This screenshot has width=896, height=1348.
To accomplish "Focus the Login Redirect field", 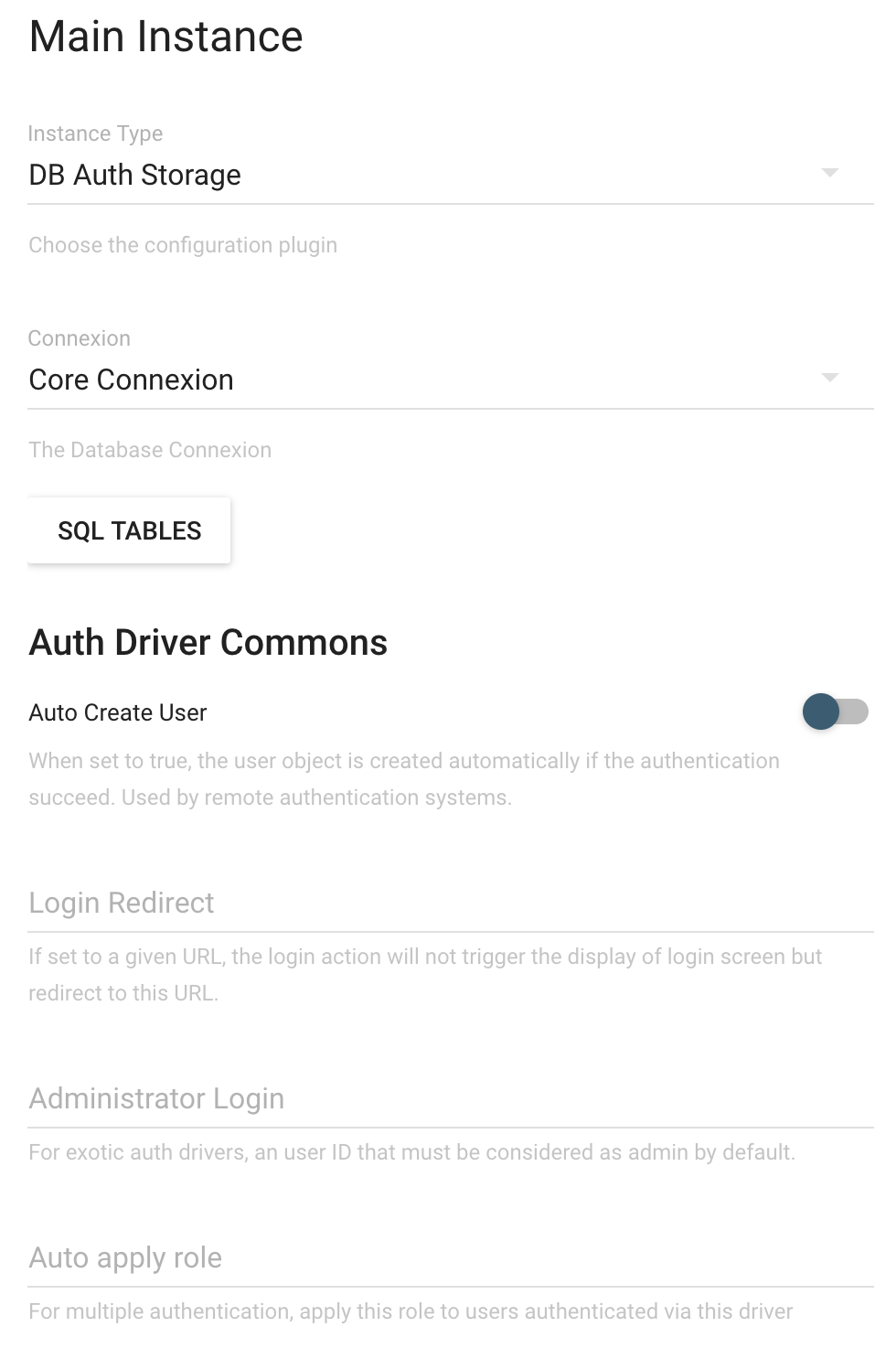I will [x=451, y=904].
